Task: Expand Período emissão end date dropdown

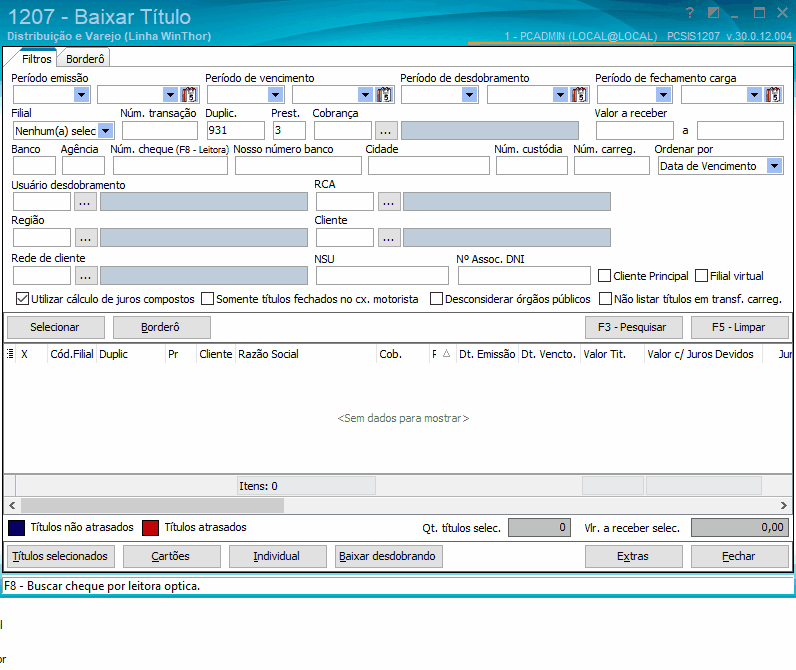Action: tap(170, 94)
